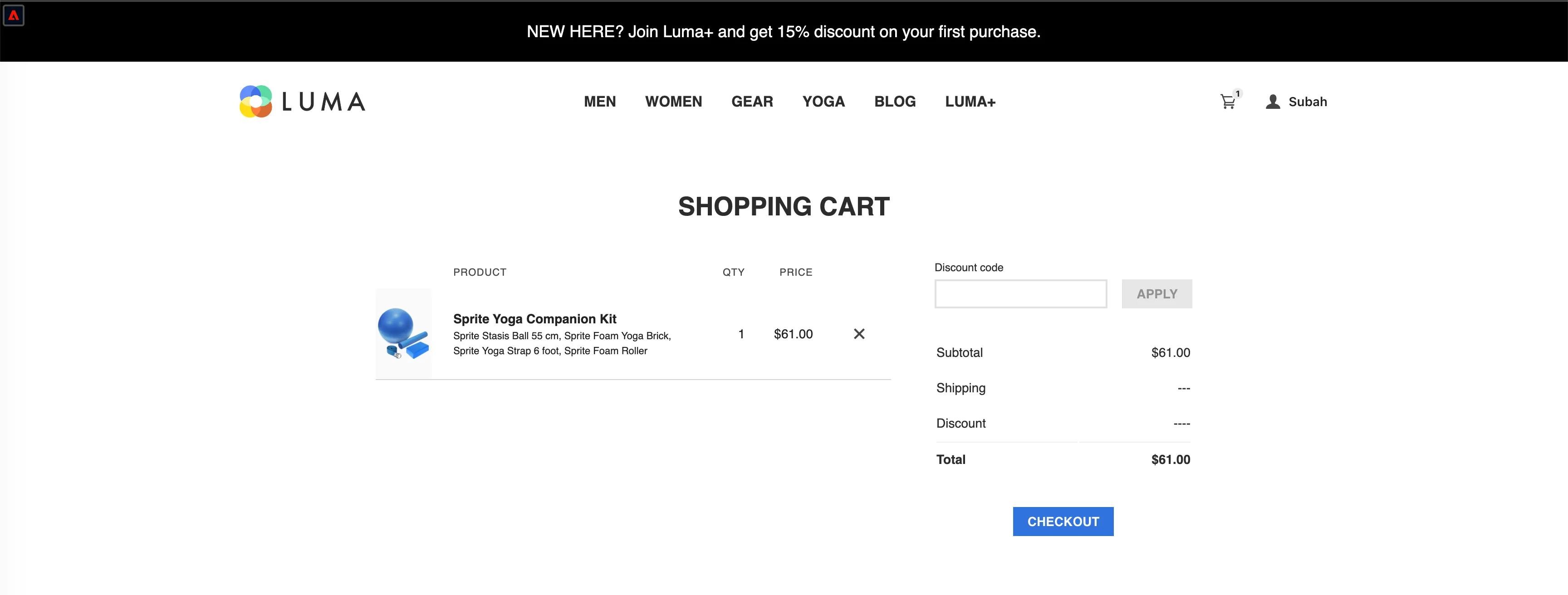Viewport: 1568px width, 595px height.
Task: Click the cart item count badge
Action: coord(1238,94)
